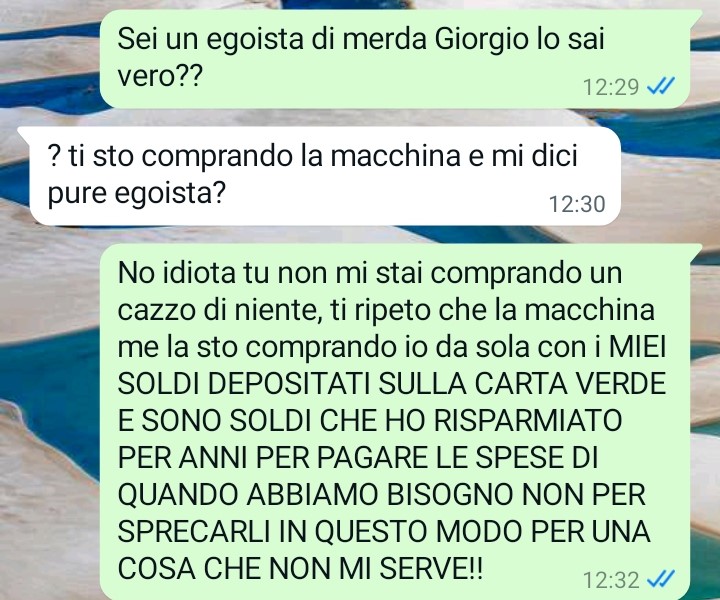Click the leading question mark of the white message

coord(55,157)
